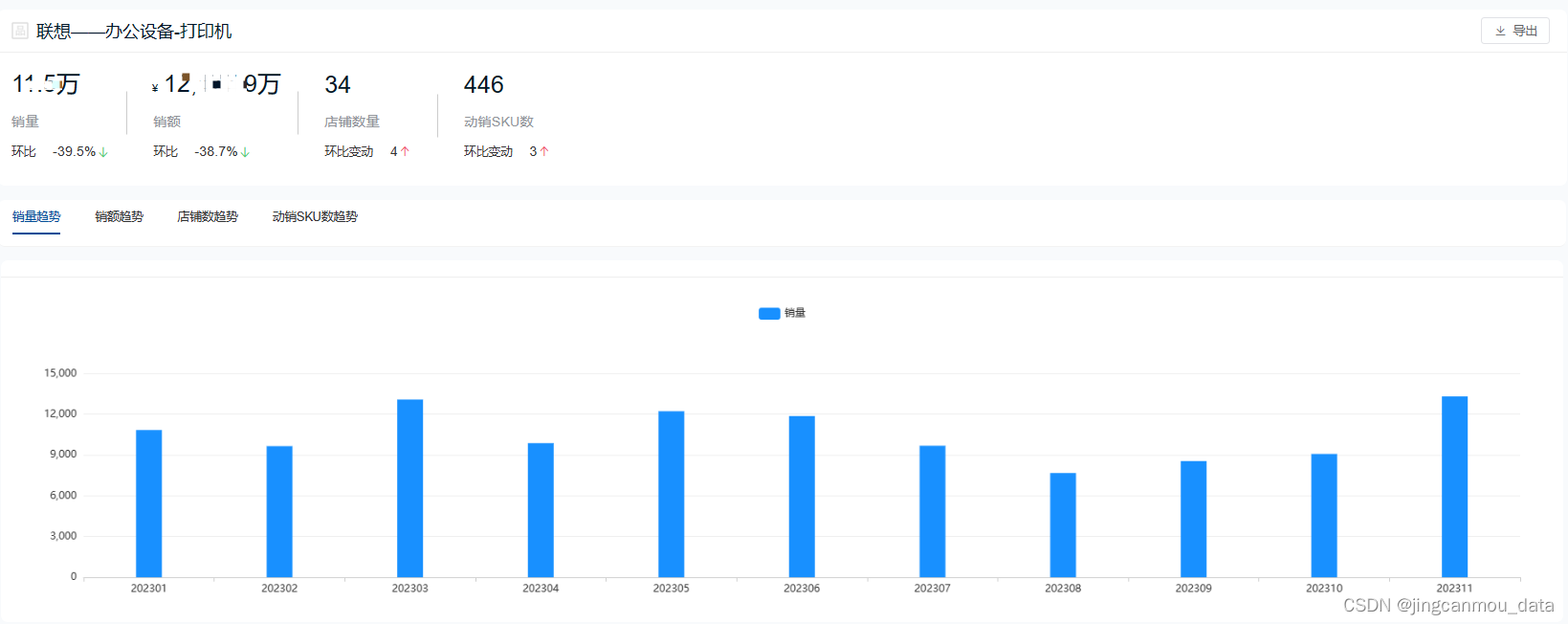Click the 202311 x-axis label
The width and height of the screenshot is (1568, 624).
(1454, 589)
